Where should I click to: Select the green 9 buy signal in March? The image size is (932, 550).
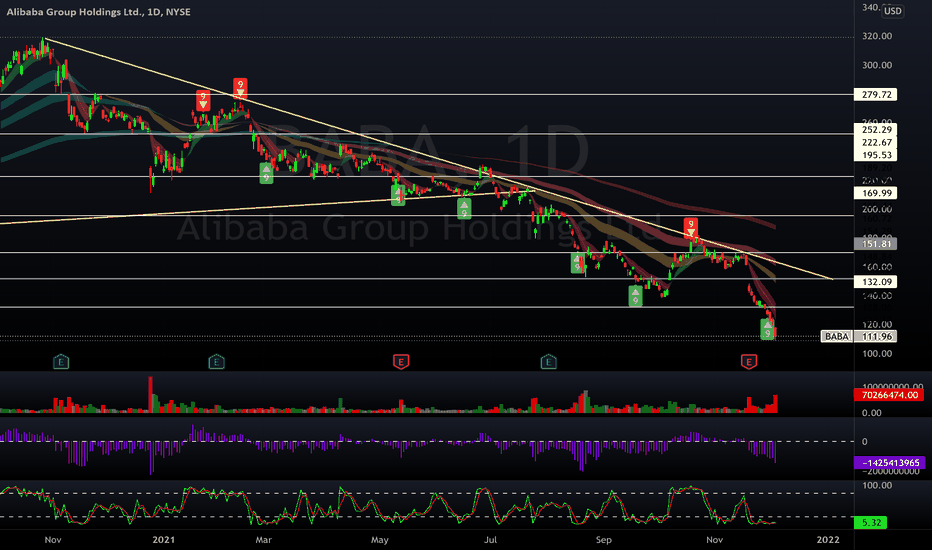click(x=266, y=174)
